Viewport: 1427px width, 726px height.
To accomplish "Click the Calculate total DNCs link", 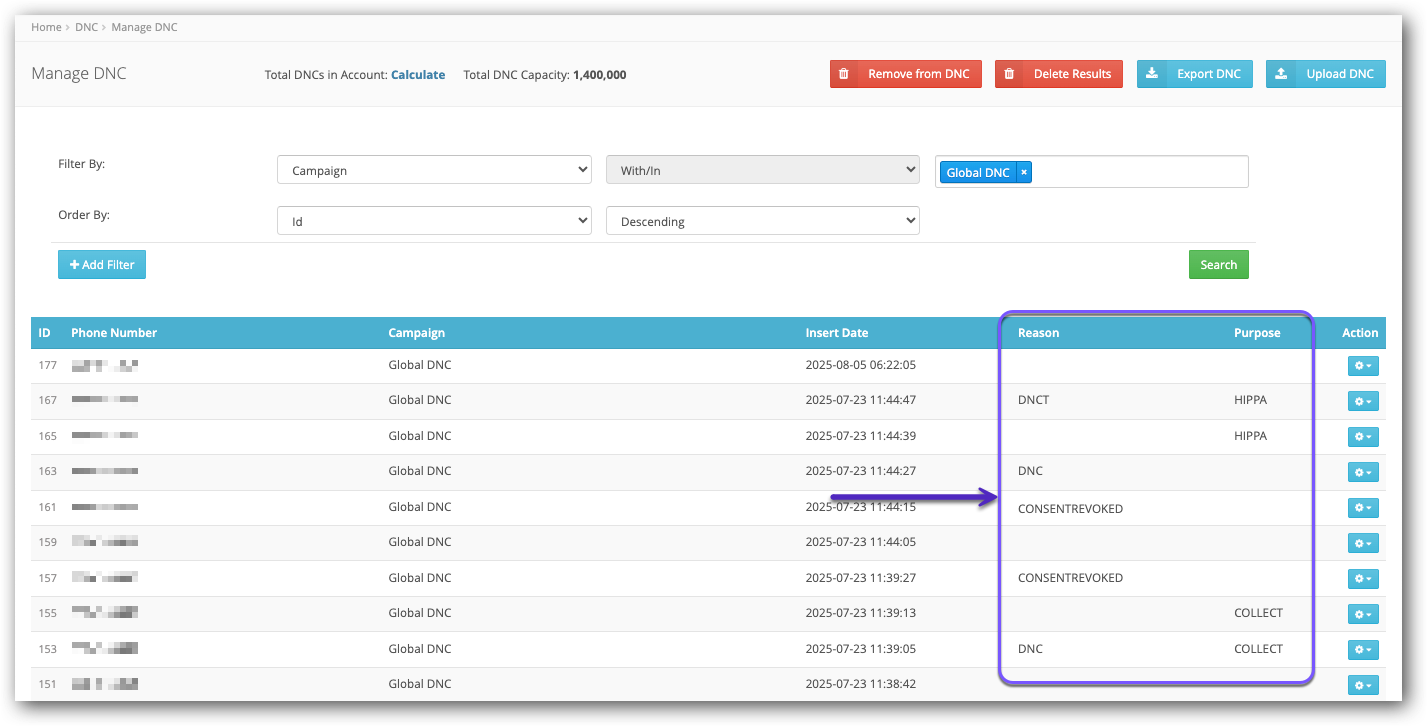I will click(418, 75).
